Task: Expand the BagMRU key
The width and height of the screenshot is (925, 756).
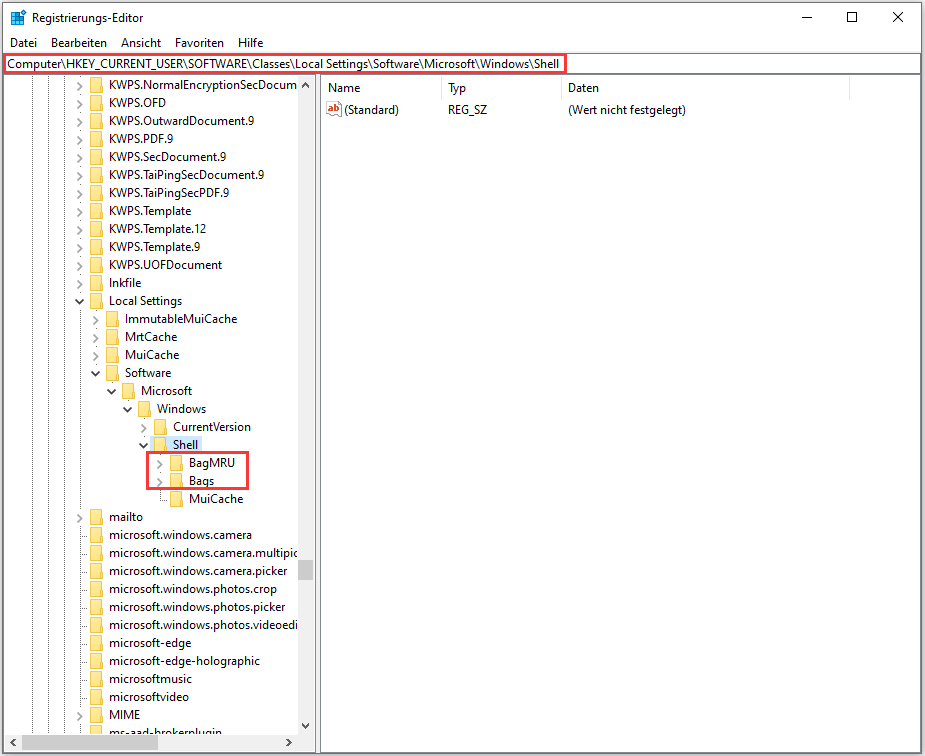Action: (159, 463)
